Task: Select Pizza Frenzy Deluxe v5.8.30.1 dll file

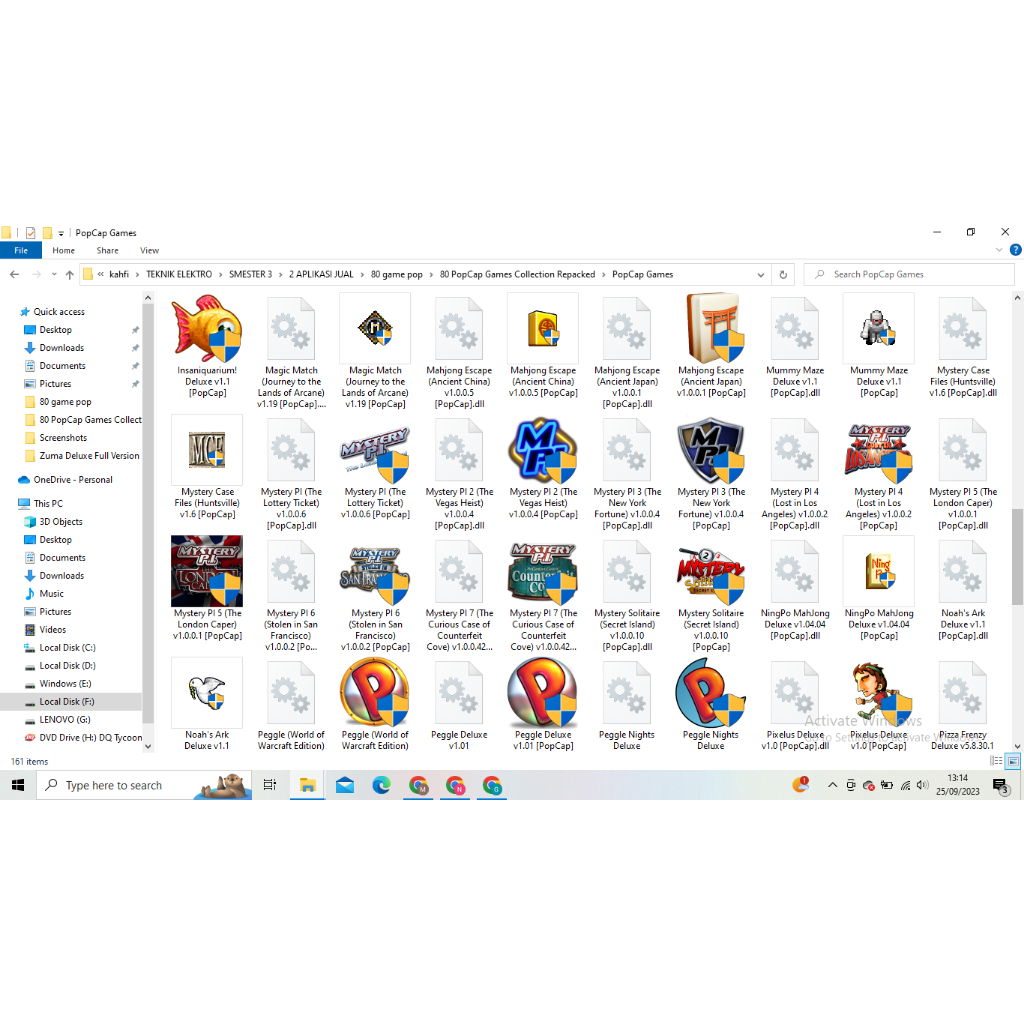Action: (x=963, y=692)
